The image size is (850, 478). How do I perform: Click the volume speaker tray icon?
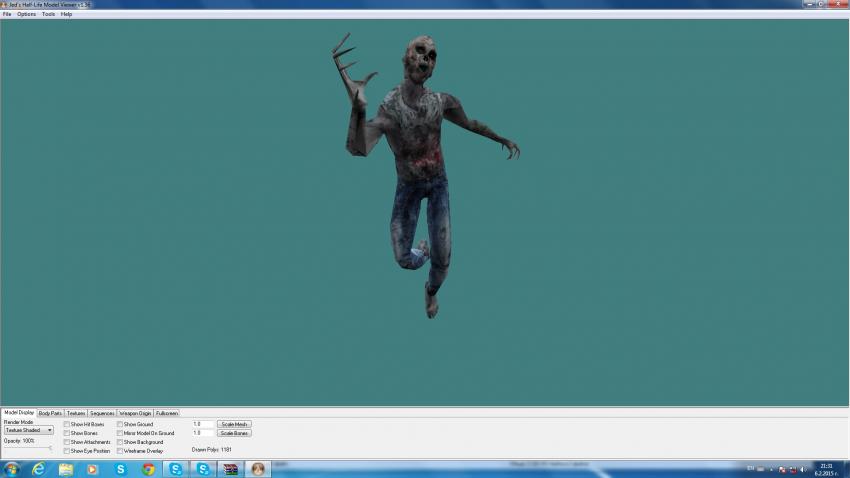803,469
